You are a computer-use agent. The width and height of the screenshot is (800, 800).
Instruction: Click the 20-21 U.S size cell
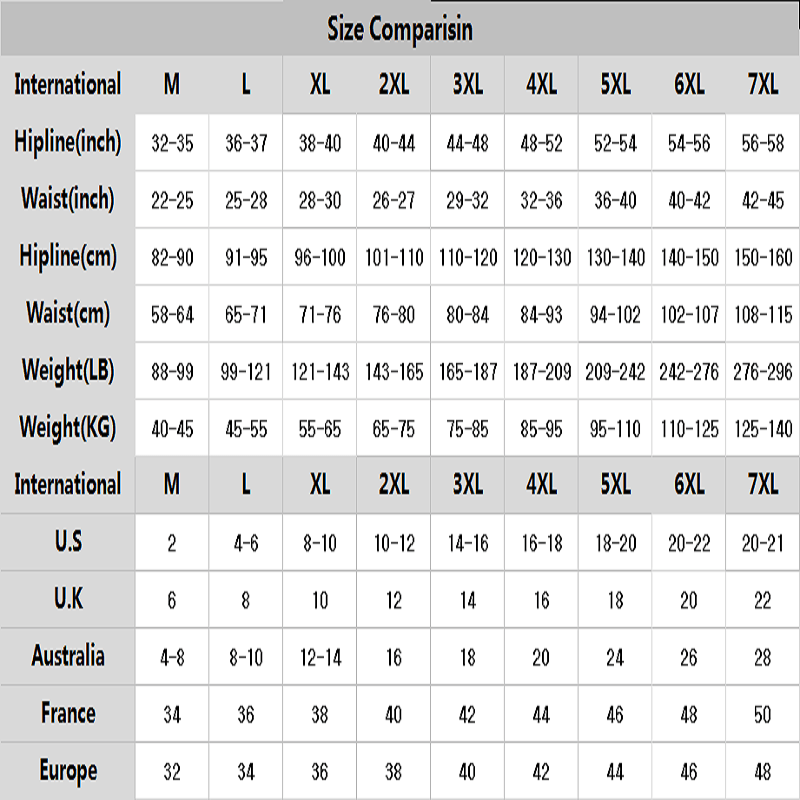point(763,543)
